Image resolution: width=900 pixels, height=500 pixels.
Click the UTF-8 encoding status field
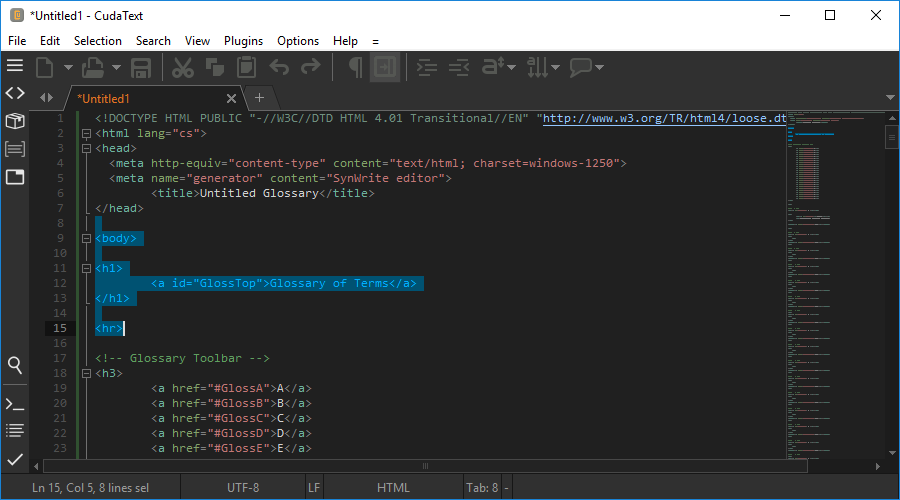243,488
